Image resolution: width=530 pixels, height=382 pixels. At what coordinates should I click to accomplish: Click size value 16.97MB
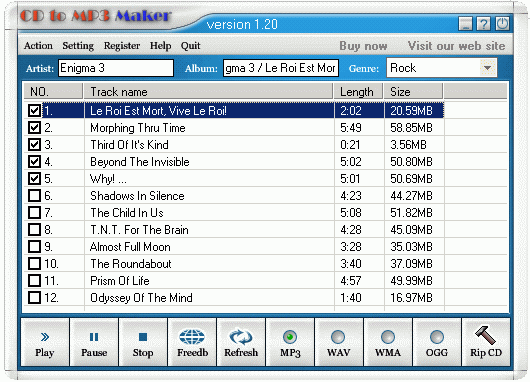(x=411, y=297)
